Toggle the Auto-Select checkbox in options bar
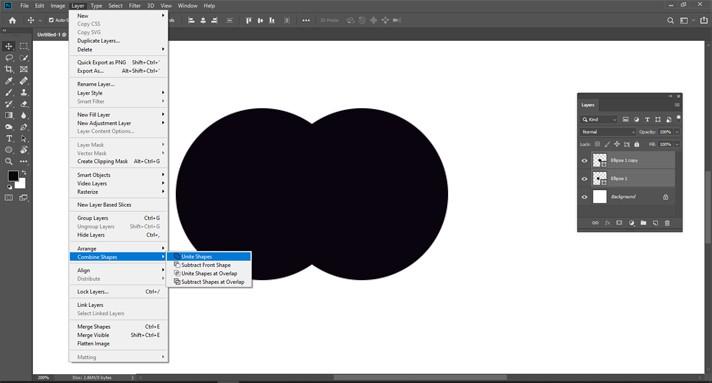Viewport: 712px width, 383px height. pos(51,20)
